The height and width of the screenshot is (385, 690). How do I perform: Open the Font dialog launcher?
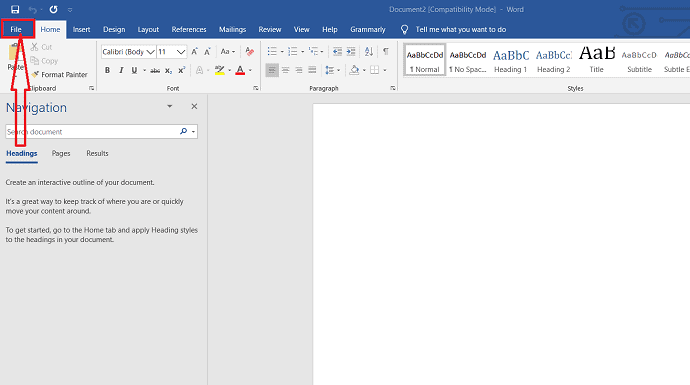tap(256, 88)
